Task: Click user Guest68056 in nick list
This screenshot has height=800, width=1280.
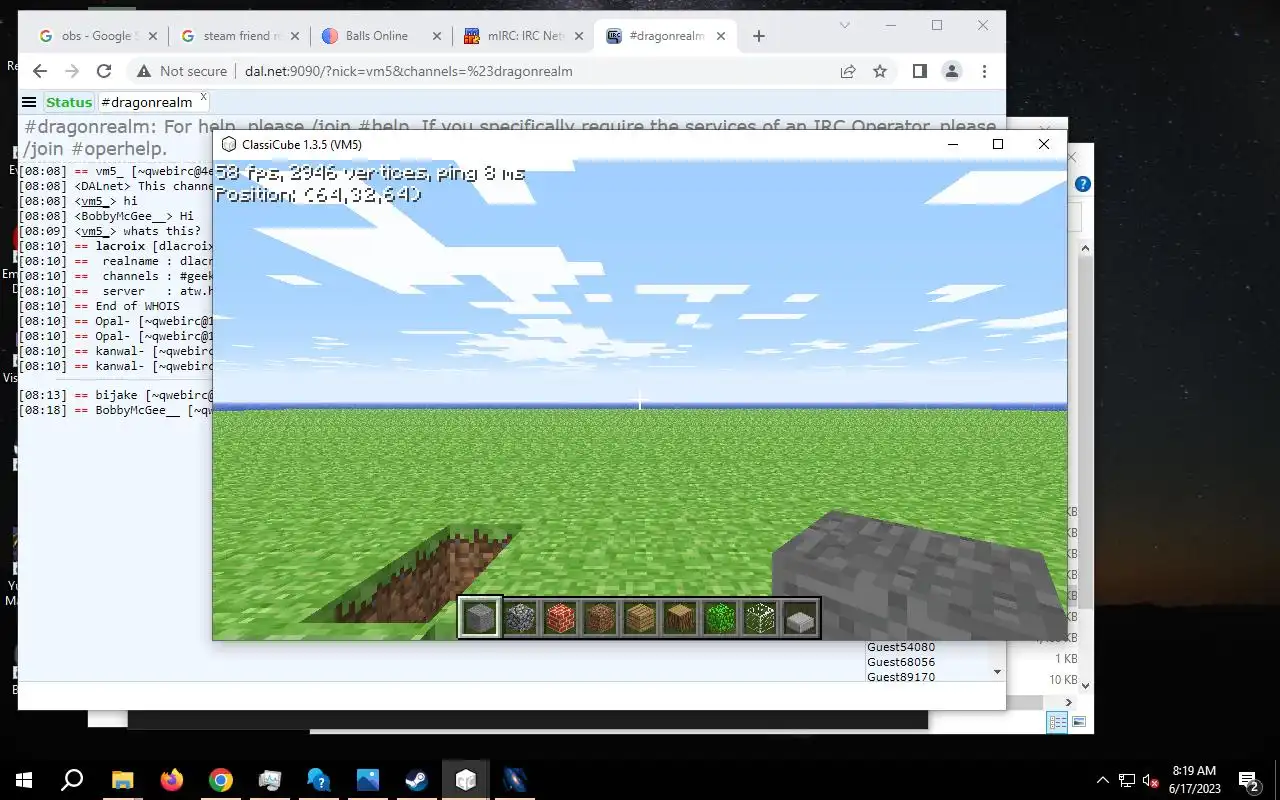Action: (x=901, y=662)
